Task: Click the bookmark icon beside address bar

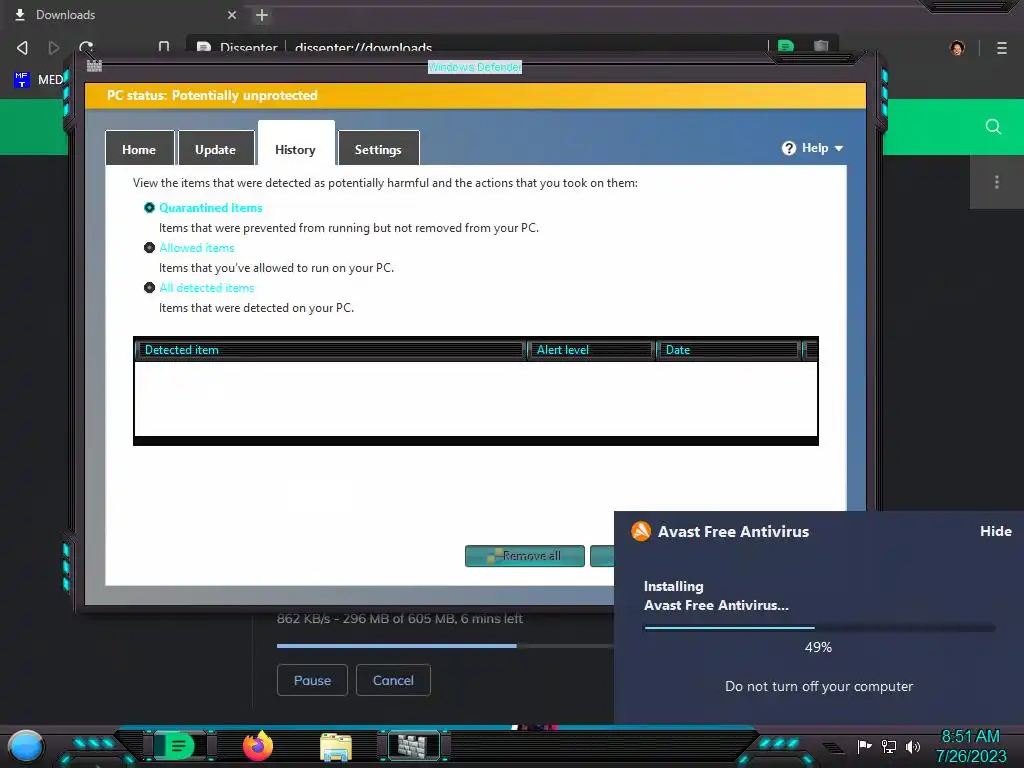Action: click(164, 47)
